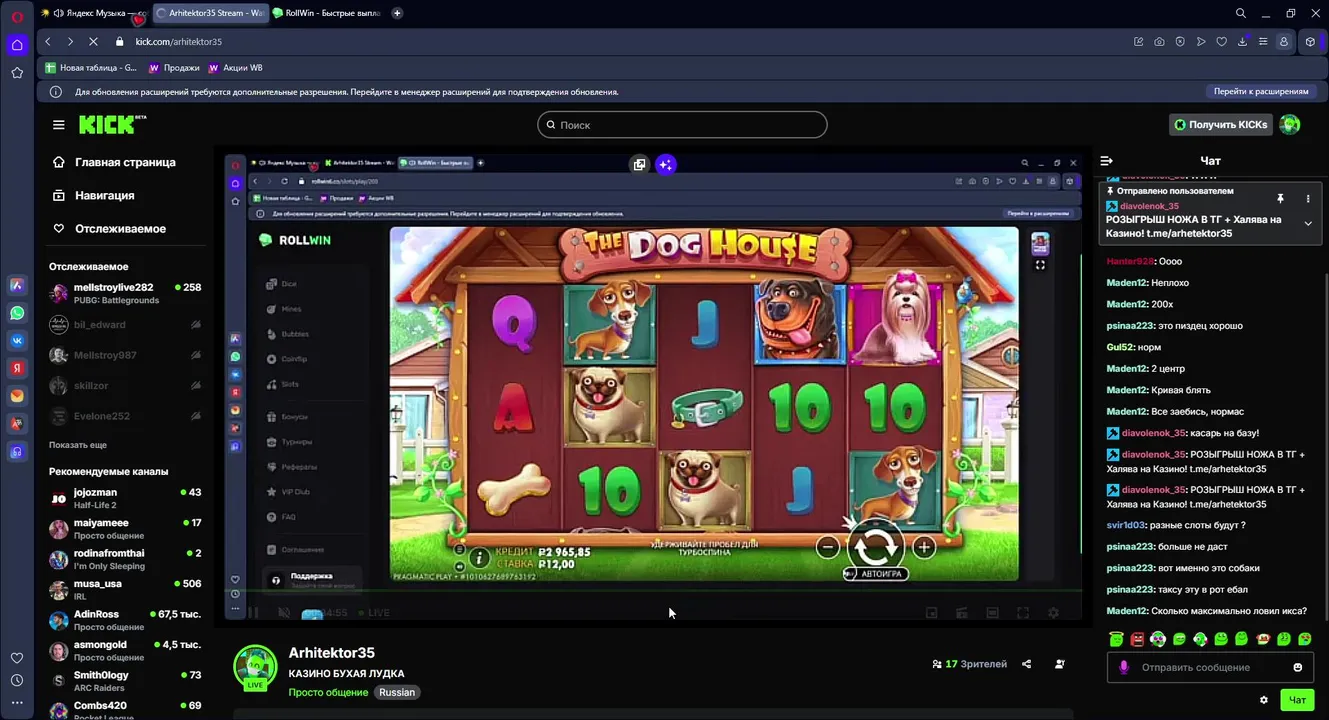Viewport: 1329px width, 720px height.
Task: Open Smith0logy recommended channel
Action: [x=127, y=682]
